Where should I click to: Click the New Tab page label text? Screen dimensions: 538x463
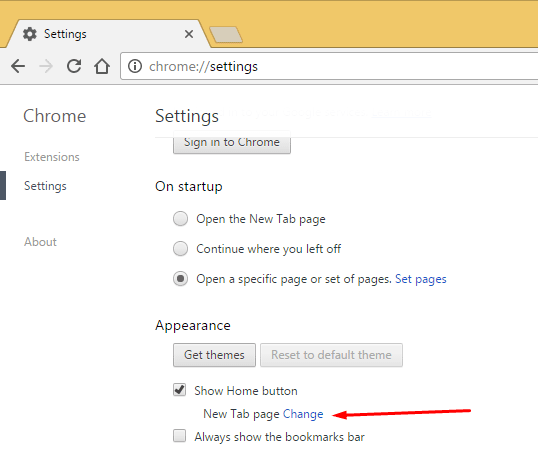(242, 414)
